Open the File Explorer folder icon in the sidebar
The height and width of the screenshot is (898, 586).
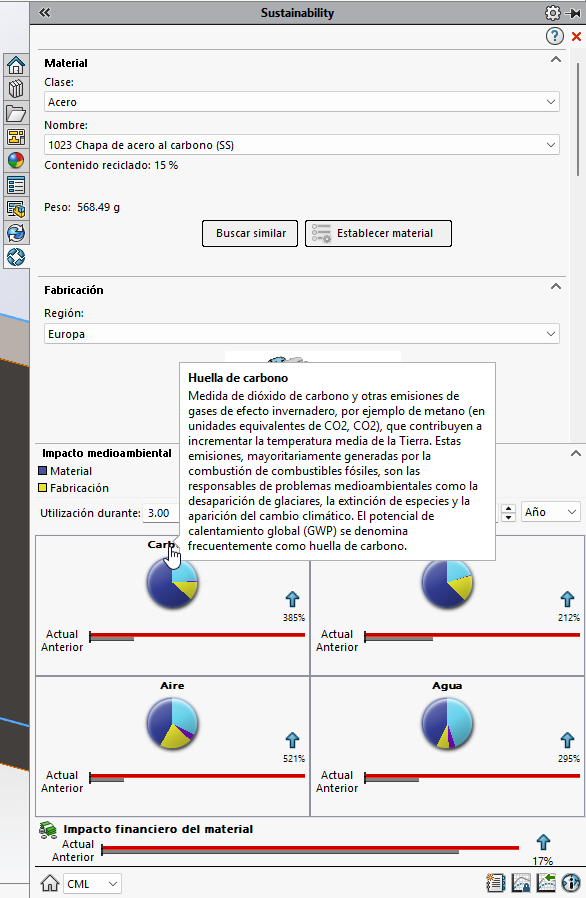(16, 113)
